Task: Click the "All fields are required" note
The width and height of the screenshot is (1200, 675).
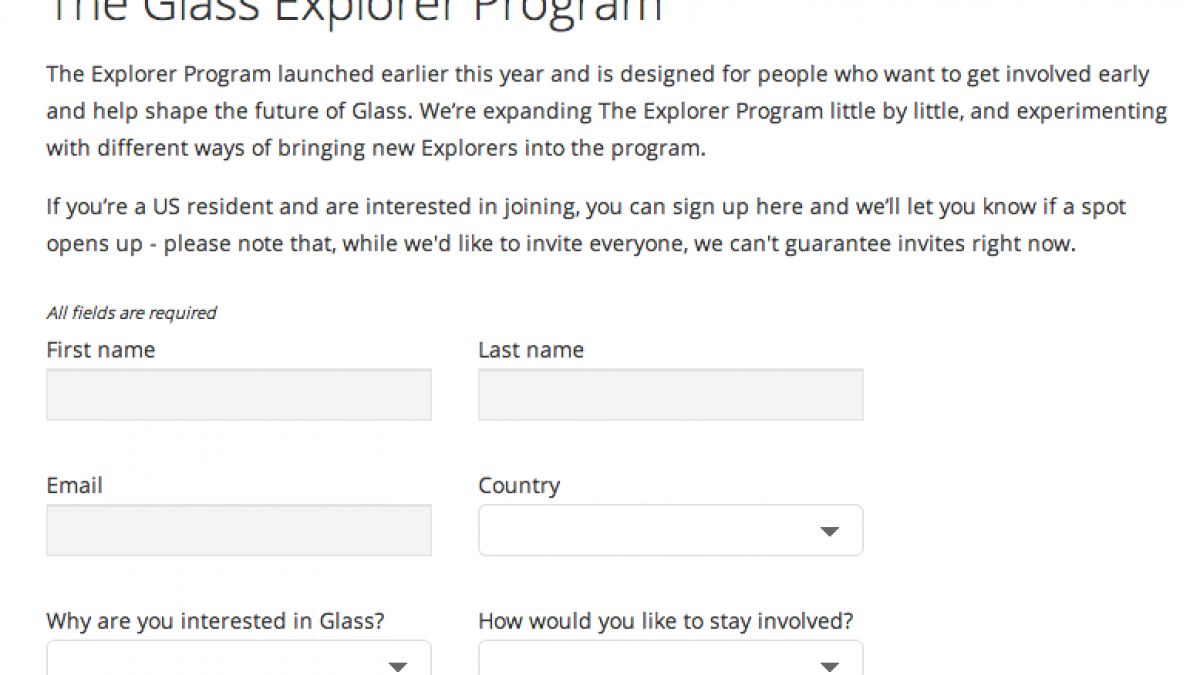Action: coord(131,313)
